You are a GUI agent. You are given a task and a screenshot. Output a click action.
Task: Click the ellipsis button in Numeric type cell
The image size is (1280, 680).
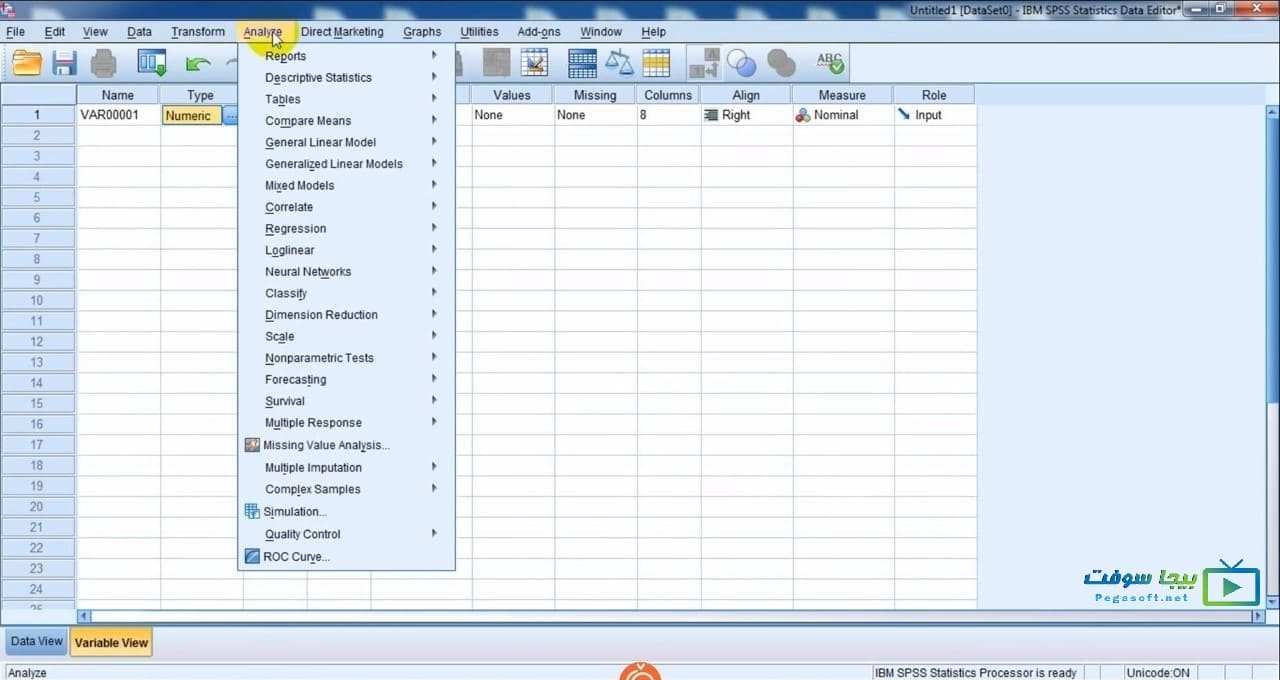tap(231, 116)
